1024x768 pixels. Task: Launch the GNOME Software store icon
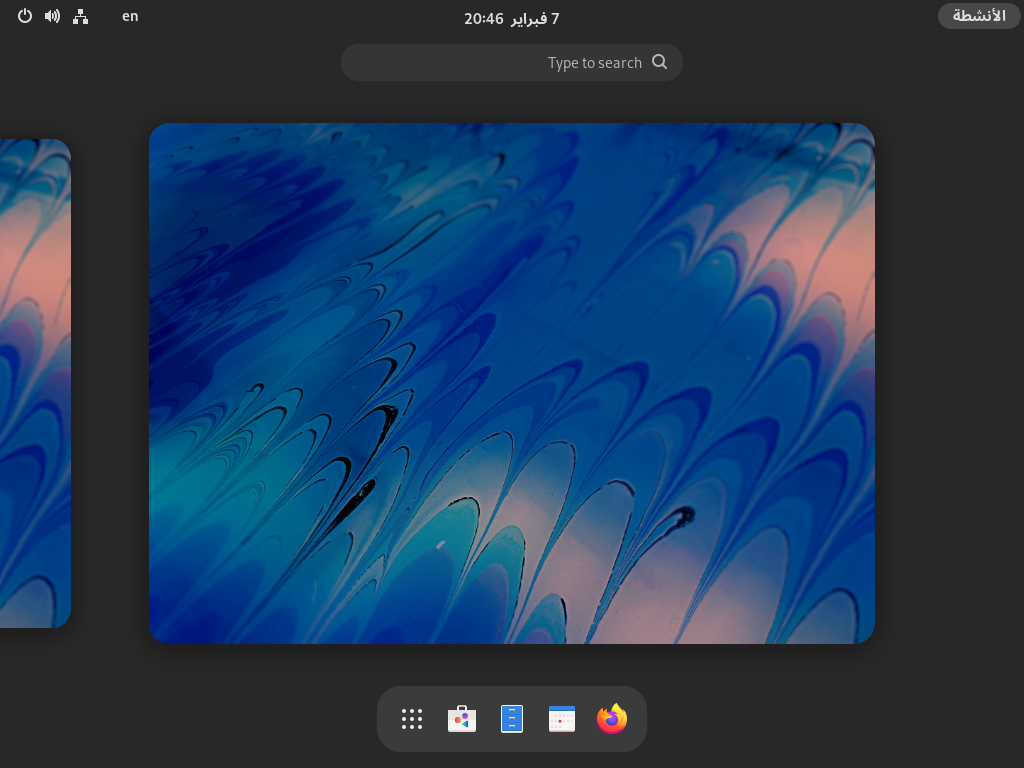click(x=462, y=719)
